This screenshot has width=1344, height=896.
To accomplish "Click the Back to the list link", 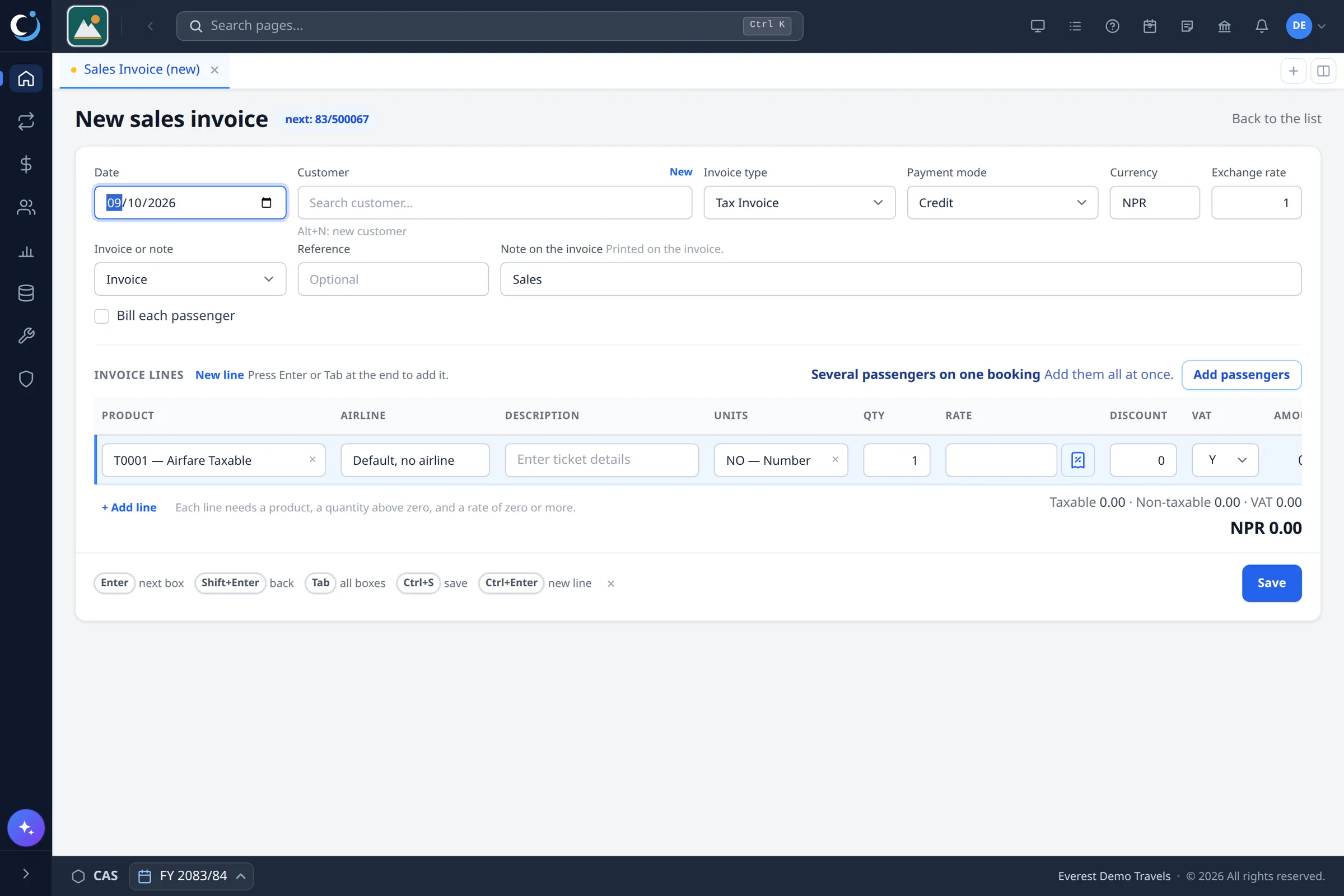I will (1277, 118).
